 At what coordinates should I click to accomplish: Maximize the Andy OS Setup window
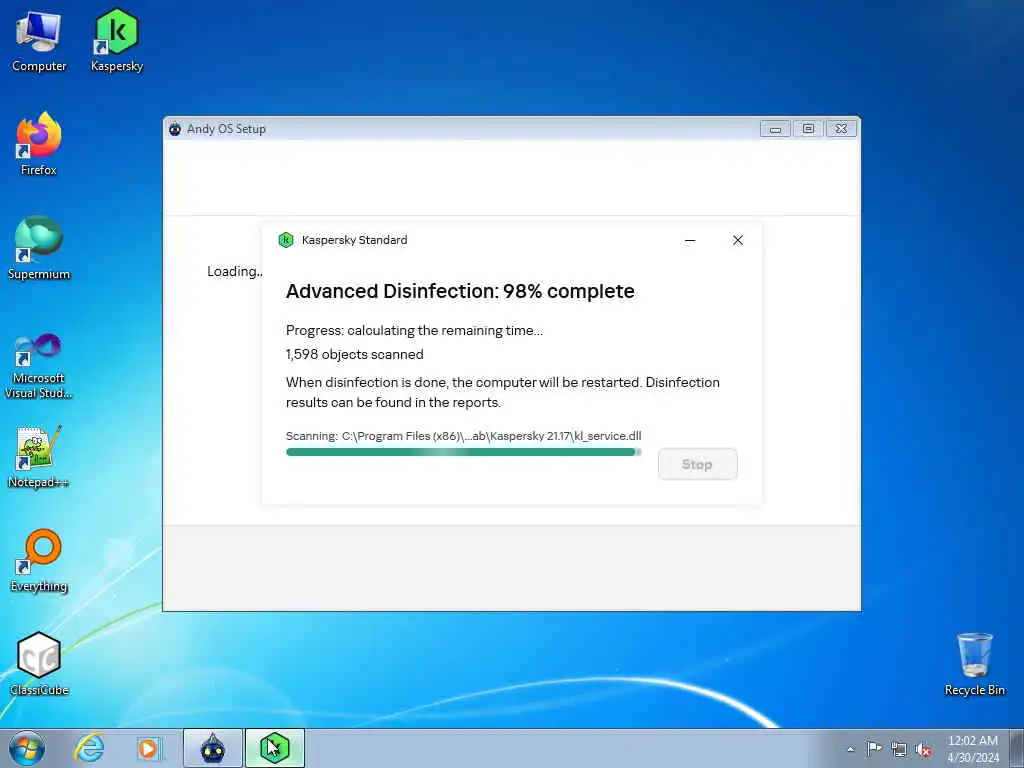(808, 129)
